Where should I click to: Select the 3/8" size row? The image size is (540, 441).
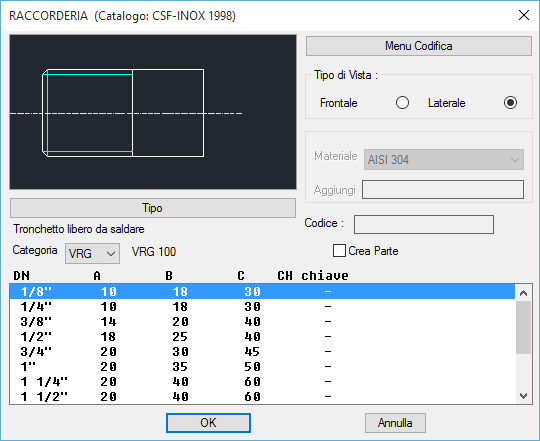point(262,322)
